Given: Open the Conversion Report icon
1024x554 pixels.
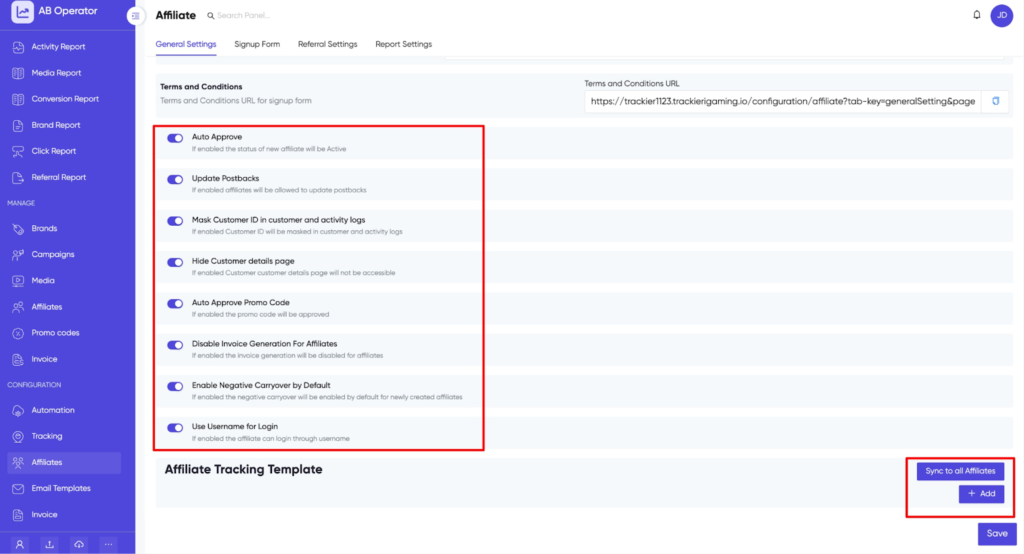Looking at the screenshot, I should click(18, 99).
